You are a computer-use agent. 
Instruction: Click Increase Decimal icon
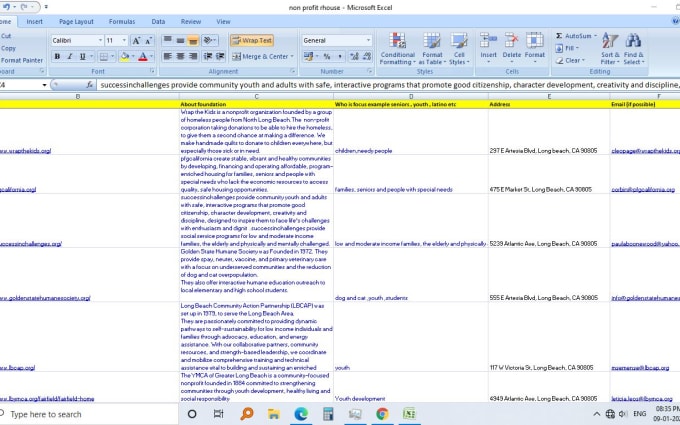click(x=354, y=56)
